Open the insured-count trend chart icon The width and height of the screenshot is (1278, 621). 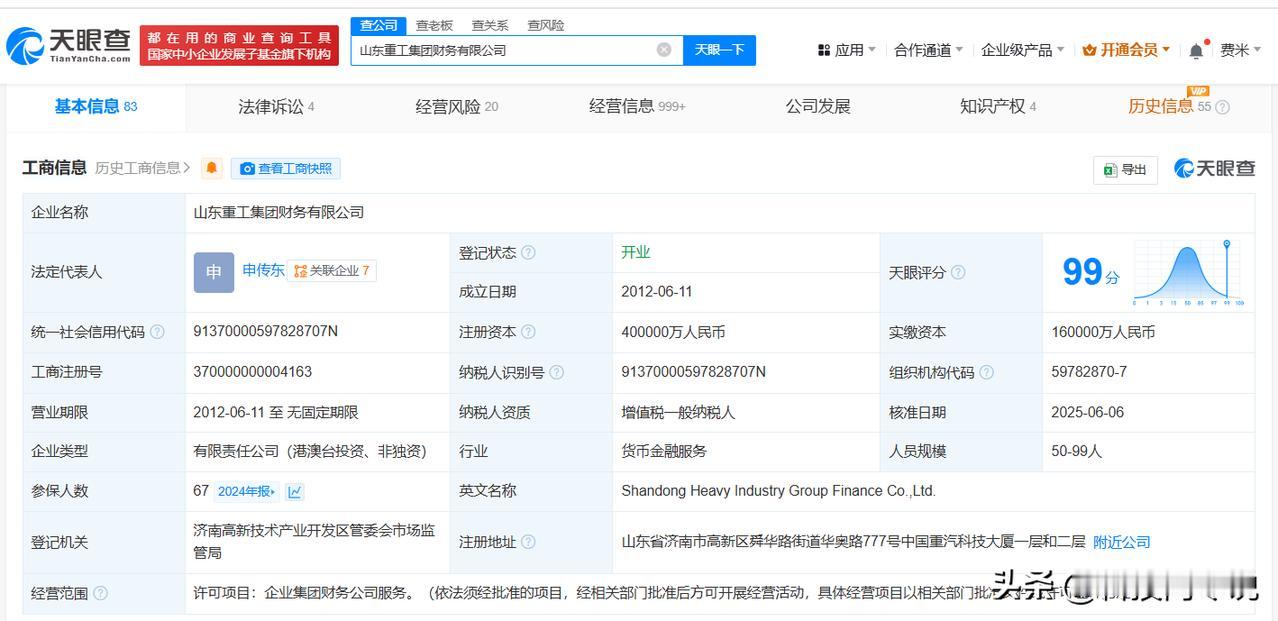pos(295,491)
